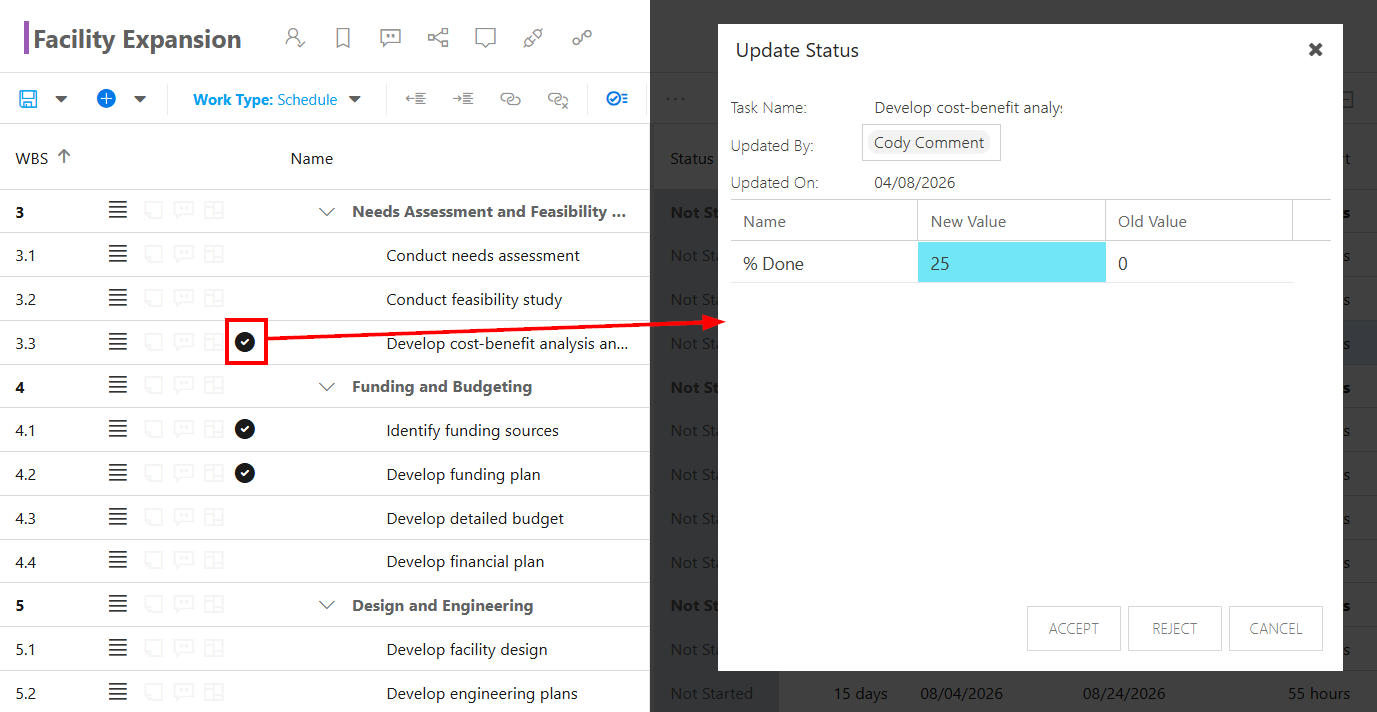The height and width of the screenshot is (712, 1377).
Task: Open row menu icon for WBS 4.4
Action: pos(118,561)
